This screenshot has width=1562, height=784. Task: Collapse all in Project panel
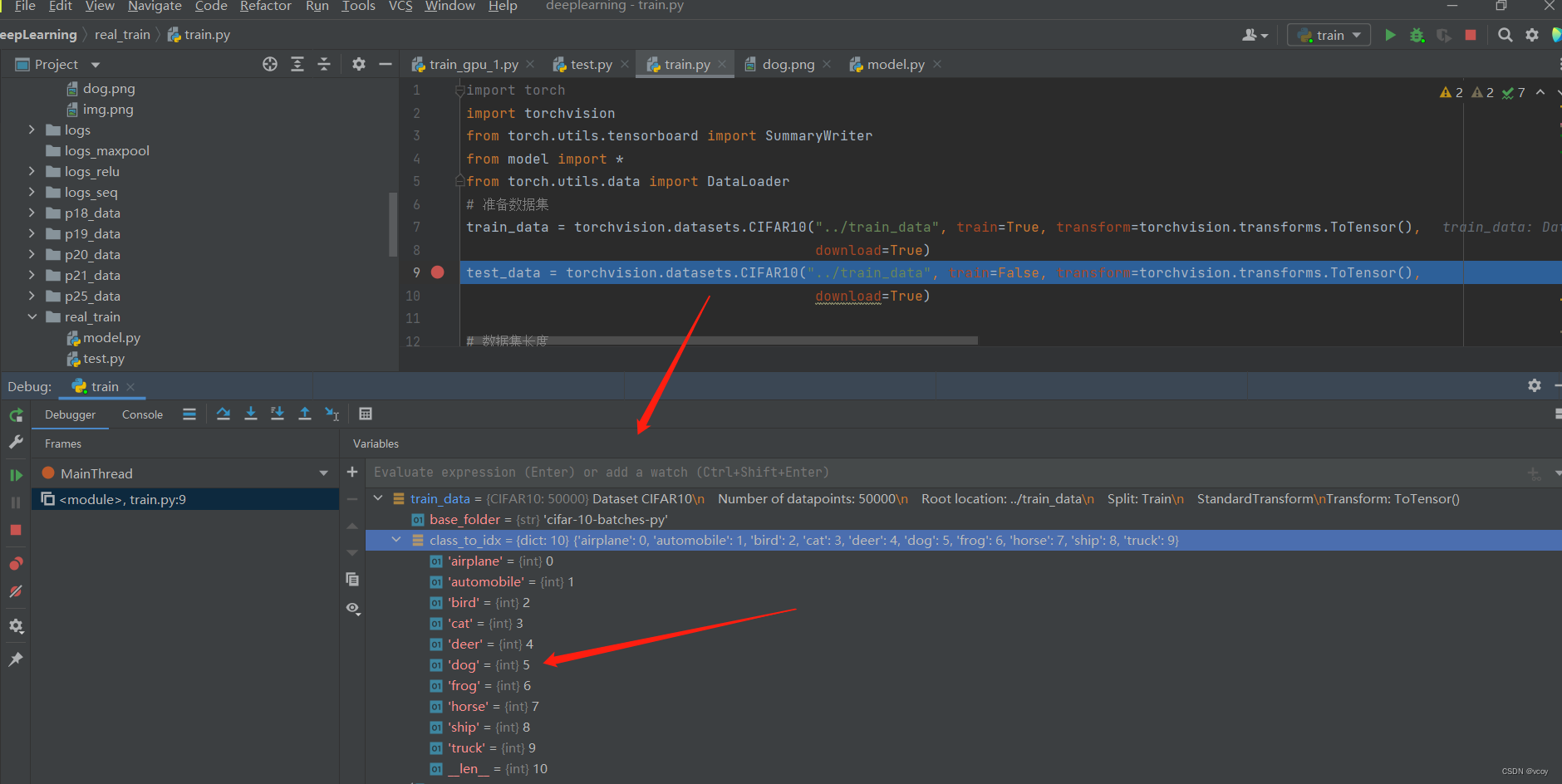(324, 64)
